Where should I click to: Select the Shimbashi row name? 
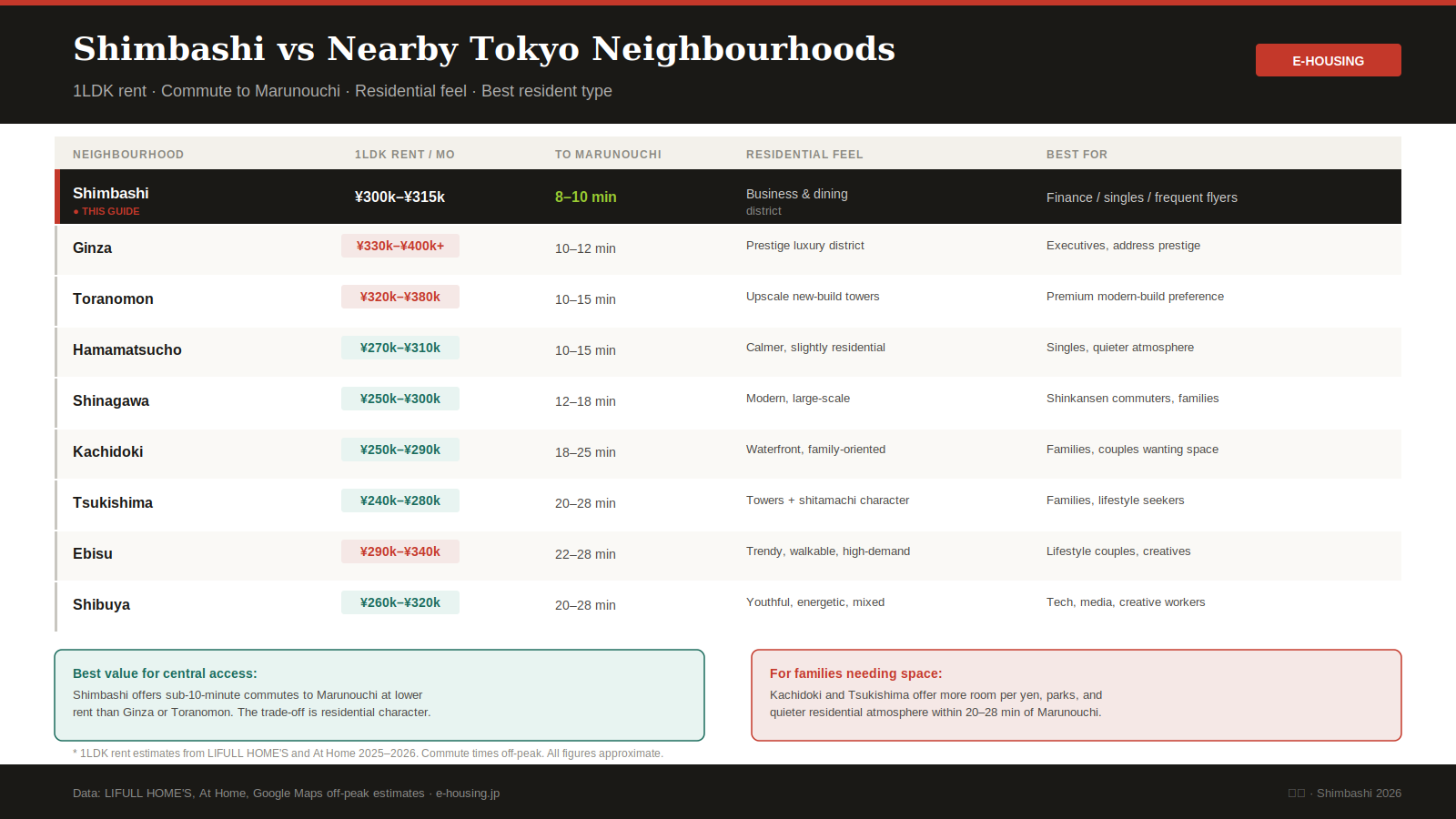111,193
